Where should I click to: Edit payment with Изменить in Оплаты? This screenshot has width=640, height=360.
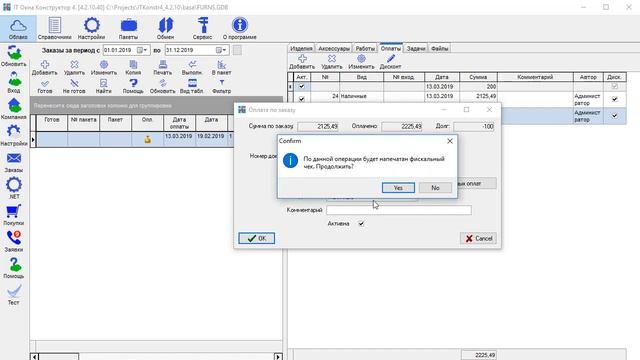coord(361,62)
